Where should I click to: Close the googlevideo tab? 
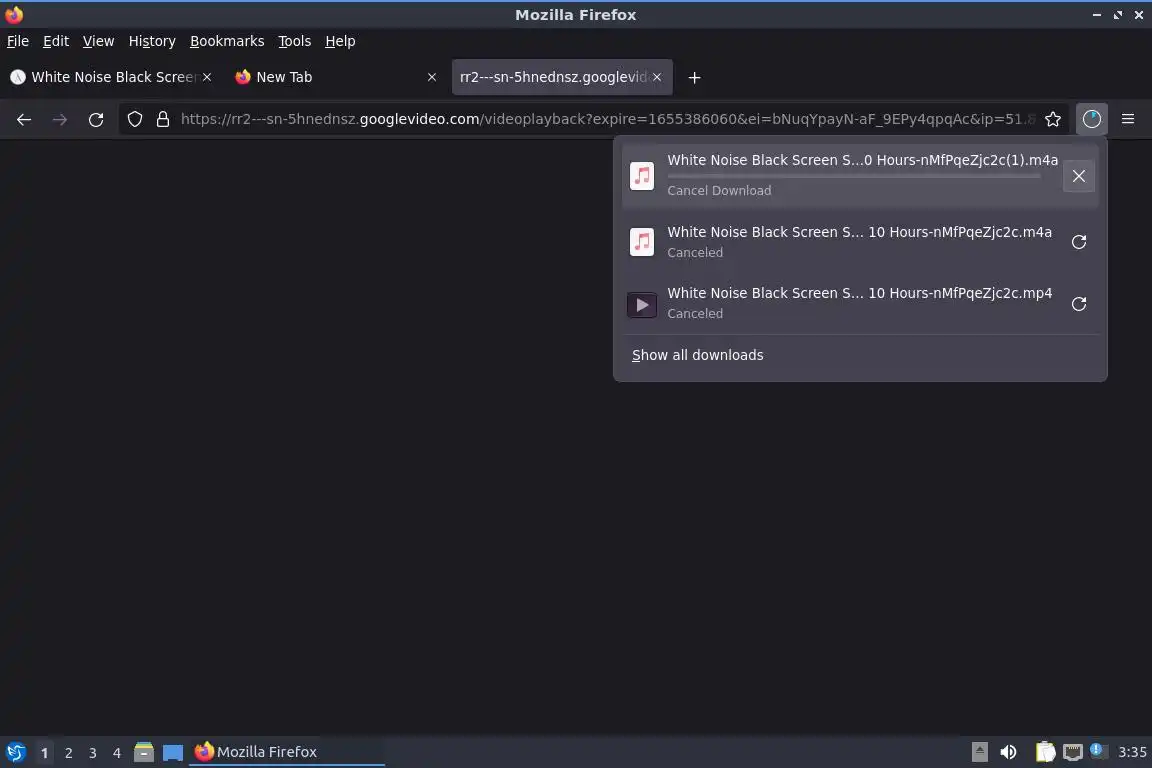click(x=657, y=77)
